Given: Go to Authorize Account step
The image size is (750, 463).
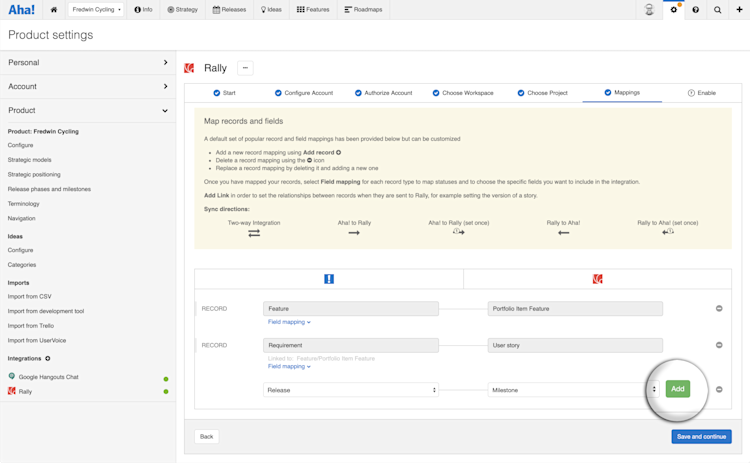Looking at the screenshot, I should pos(383,93).
